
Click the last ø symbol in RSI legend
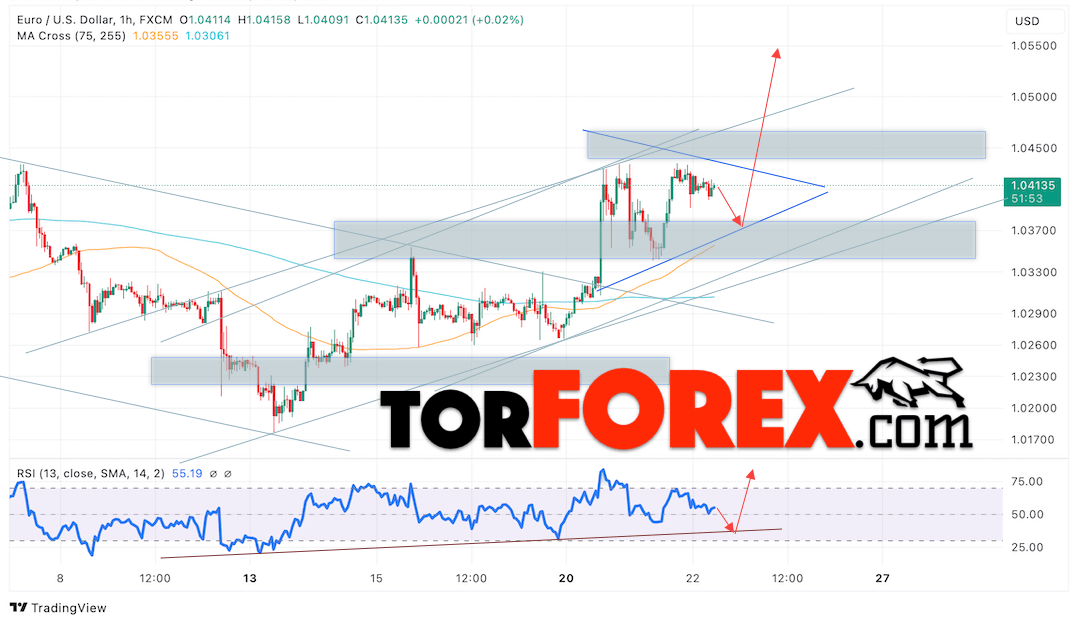[x=228, y=473]
